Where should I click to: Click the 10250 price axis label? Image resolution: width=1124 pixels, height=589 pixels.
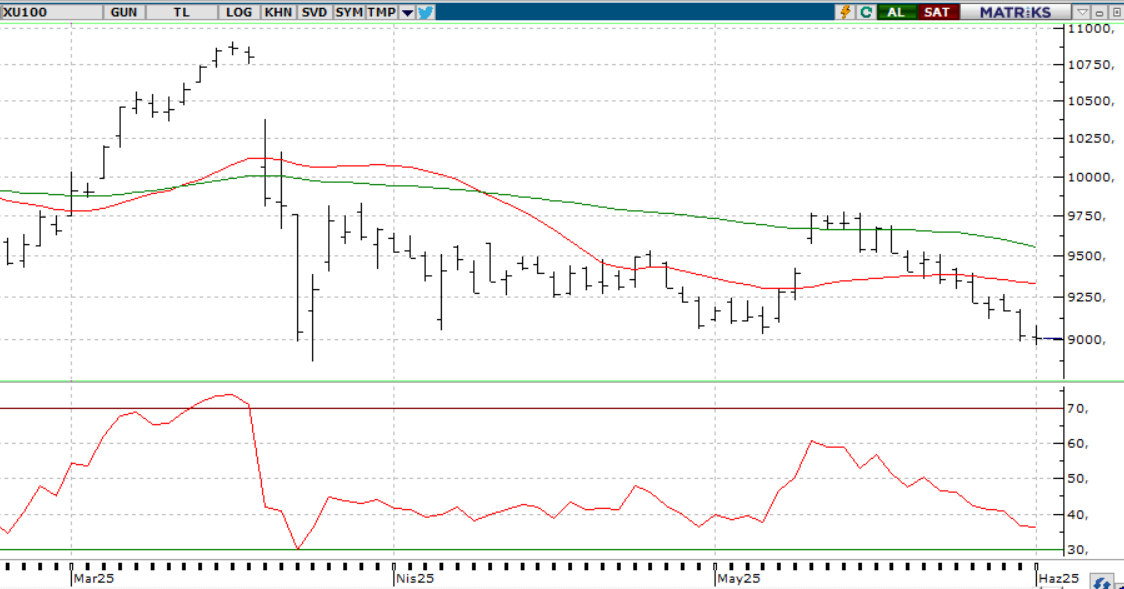coord(1090,138)
